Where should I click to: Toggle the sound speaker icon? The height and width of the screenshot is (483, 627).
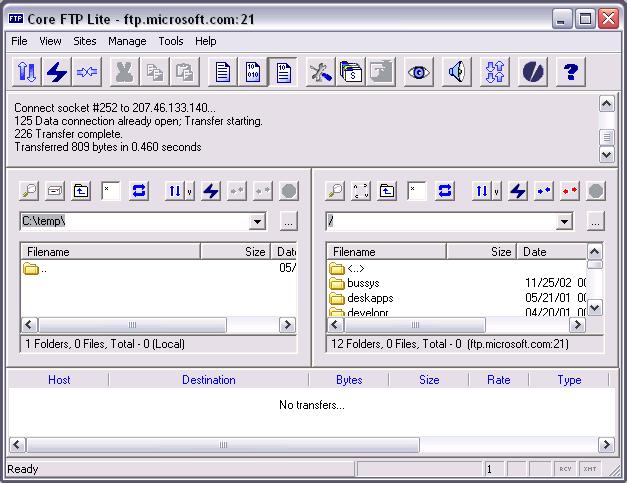click(457, 72)
